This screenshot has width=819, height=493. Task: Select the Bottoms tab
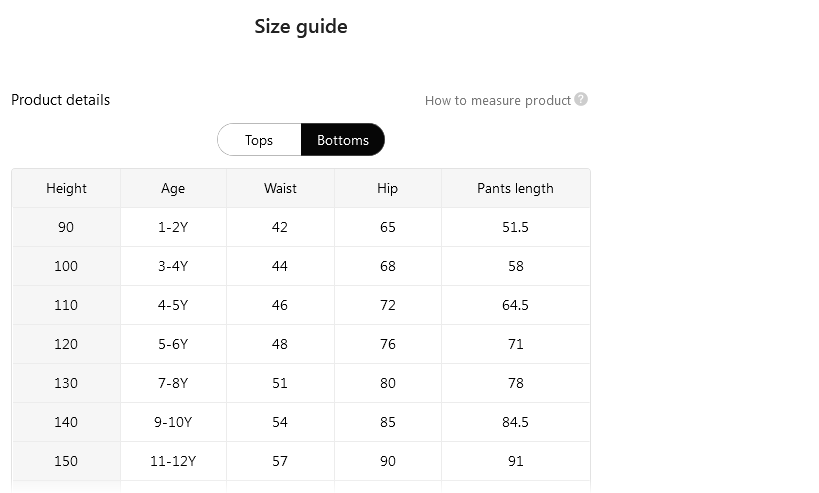click(343, 140)
